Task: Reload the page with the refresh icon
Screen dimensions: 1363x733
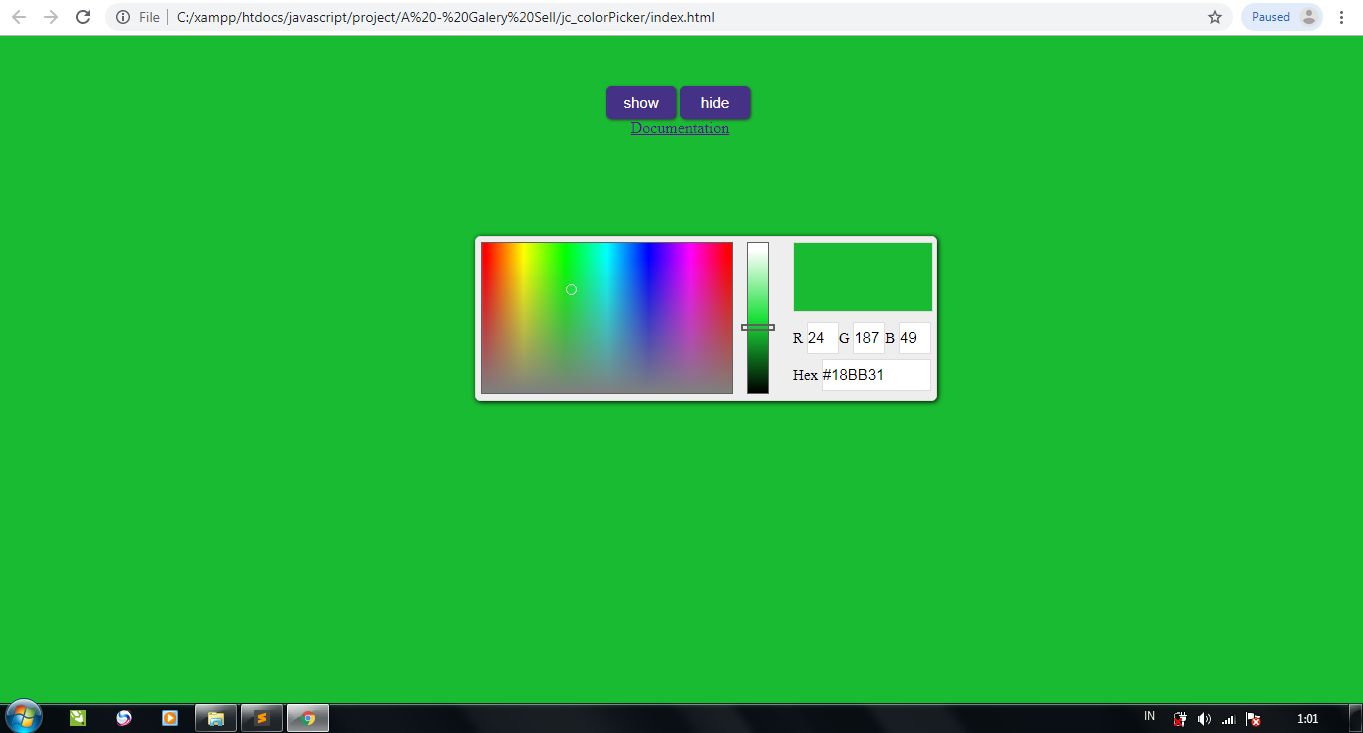Action: pos(83,17)
